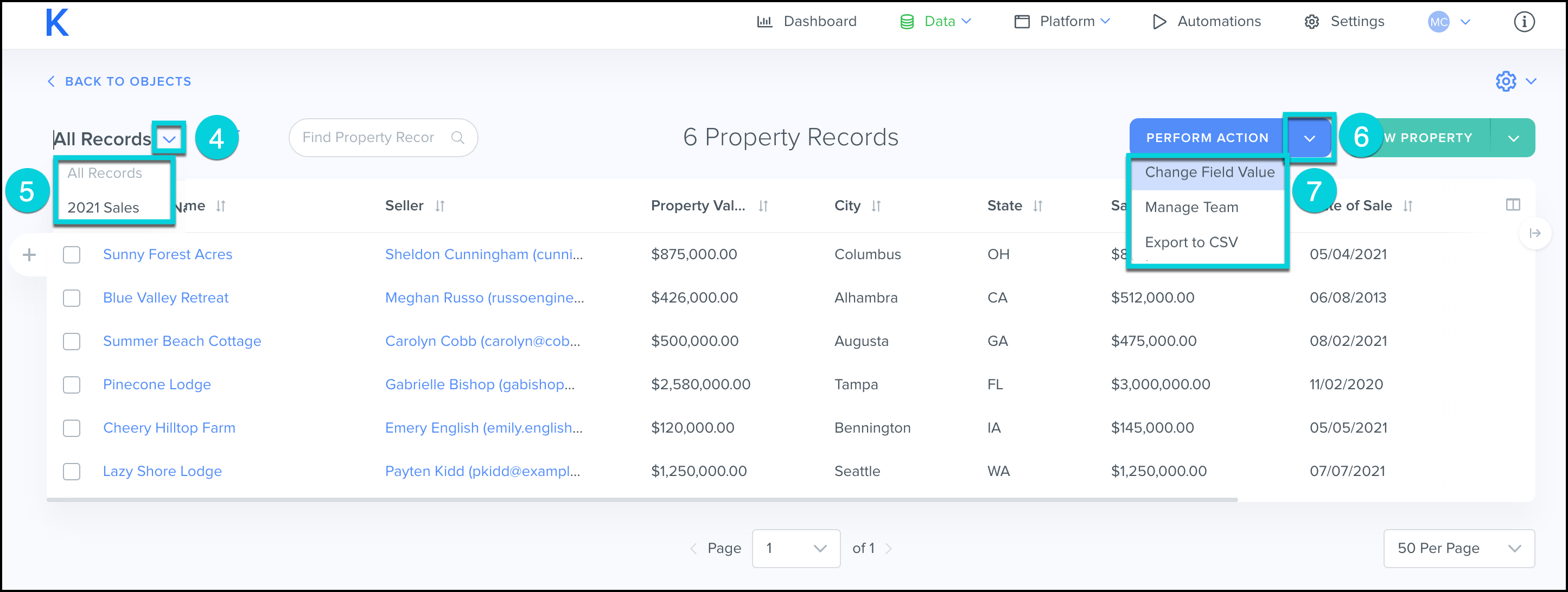
Task: Open the info icon in top bar
Action: pos(1524,22)
